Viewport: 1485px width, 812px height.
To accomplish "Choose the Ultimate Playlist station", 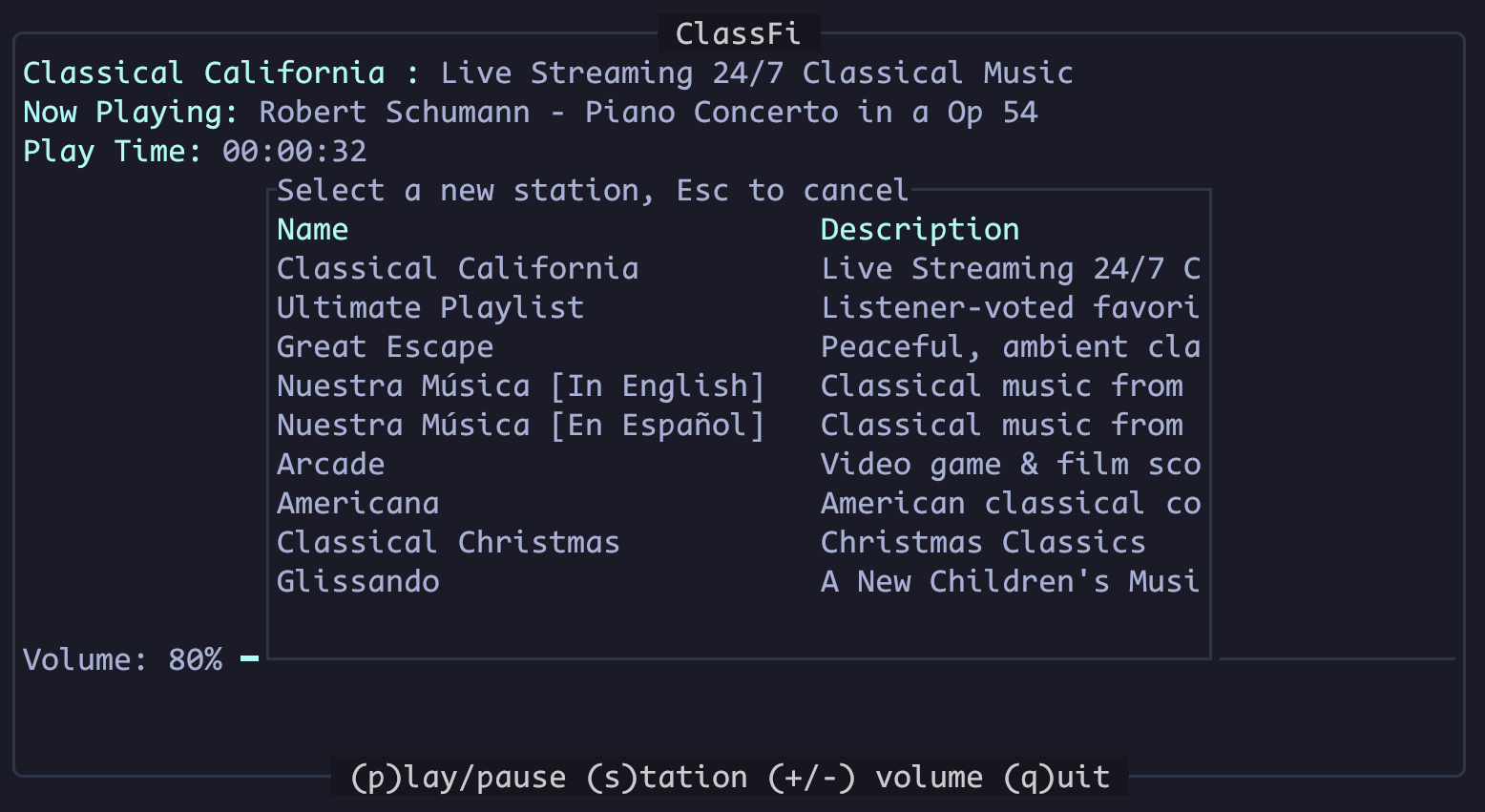I will (429, 308).
